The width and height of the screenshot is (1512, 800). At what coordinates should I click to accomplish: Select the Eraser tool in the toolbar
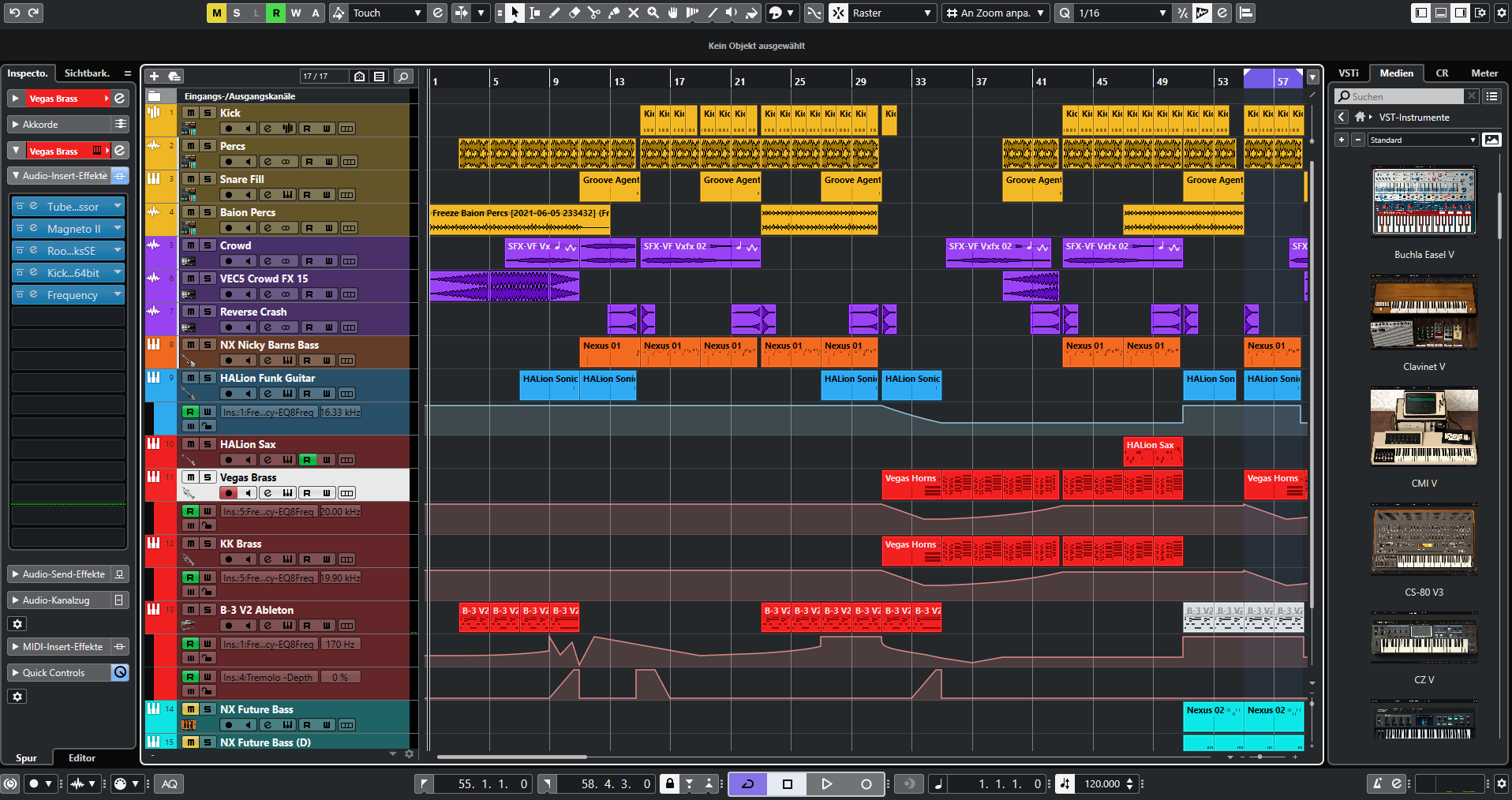pyautogui.click(x=575, y=13)
